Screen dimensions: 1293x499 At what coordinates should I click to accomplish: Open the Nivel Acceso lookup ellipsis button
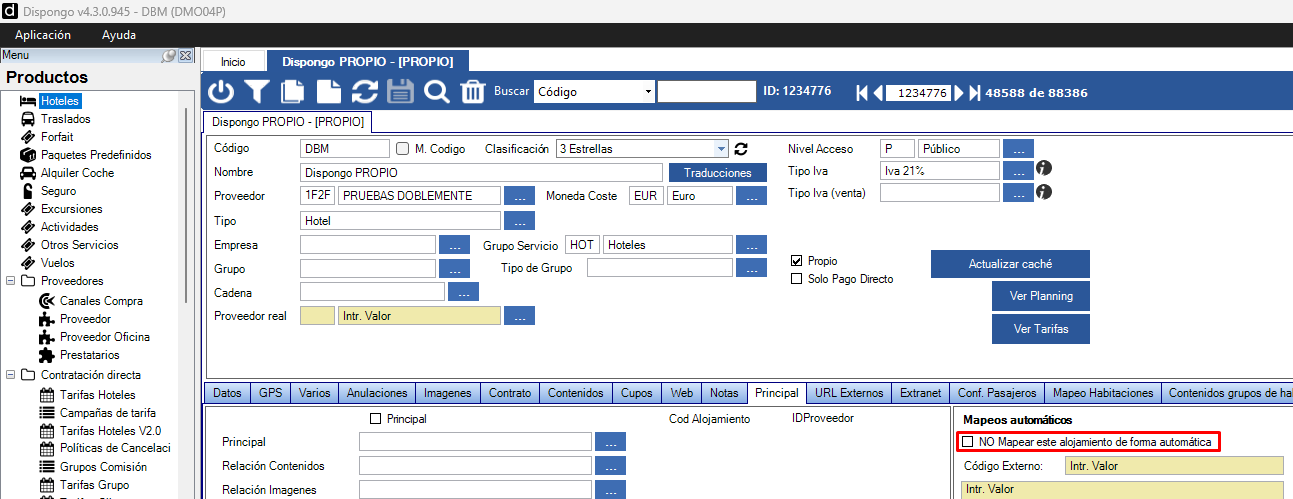pyautogui.click(x=1018, y=149)
